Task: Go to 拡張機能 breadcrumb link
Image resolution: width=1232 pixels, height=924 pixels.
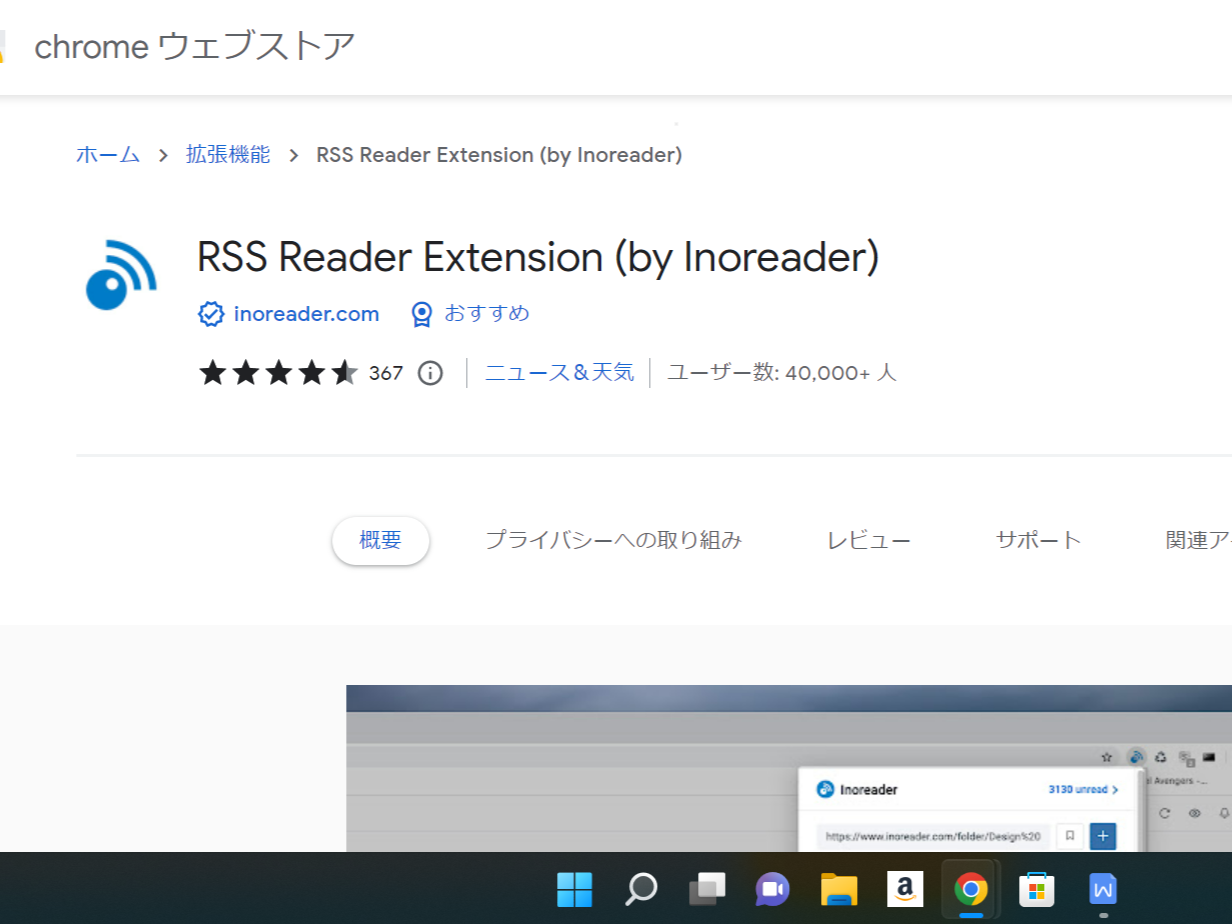Action: pyautogui.click(x=228, y=155)
